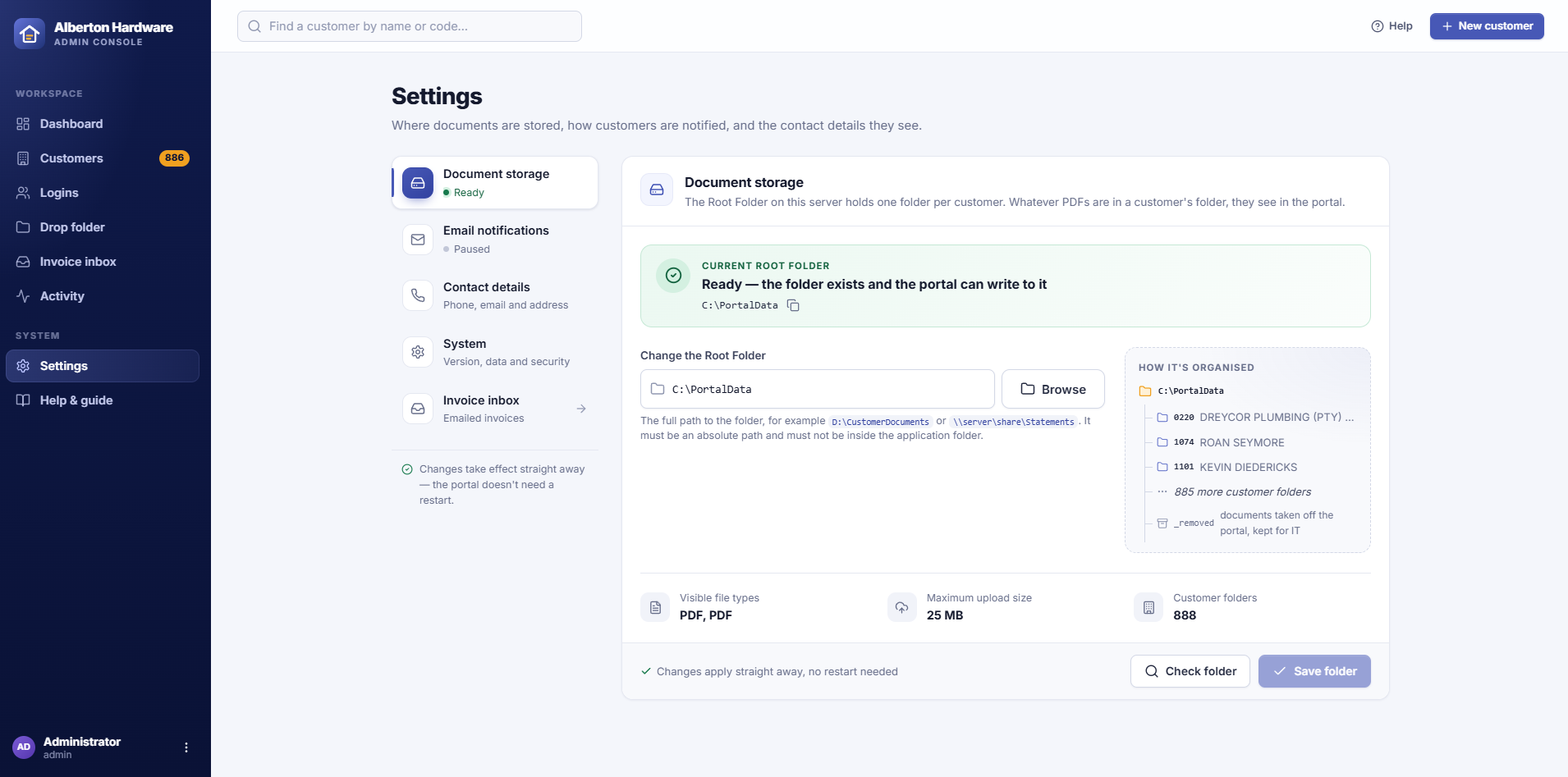Click the Alberton Hardware house logo
The height and width of the screenshot is (777, 1568).
[x=30, y=34]
